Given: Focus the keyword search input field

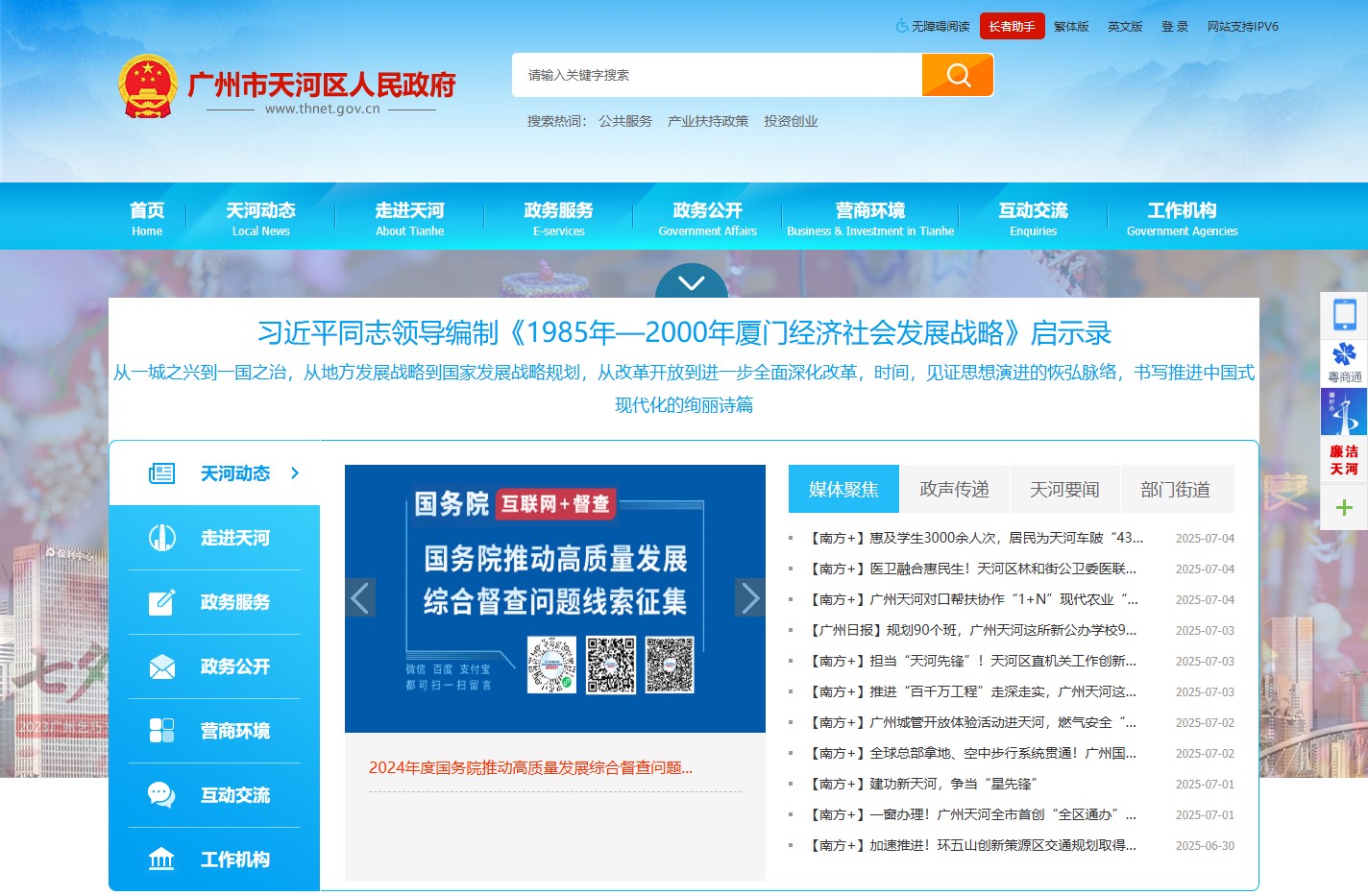Looking at the screenshot, I should [x=717, y=75].
